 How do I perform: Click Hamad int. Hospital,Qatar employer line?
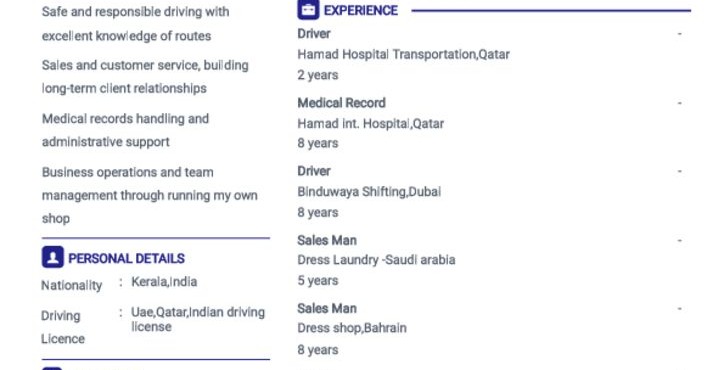(x=371, y=124)
